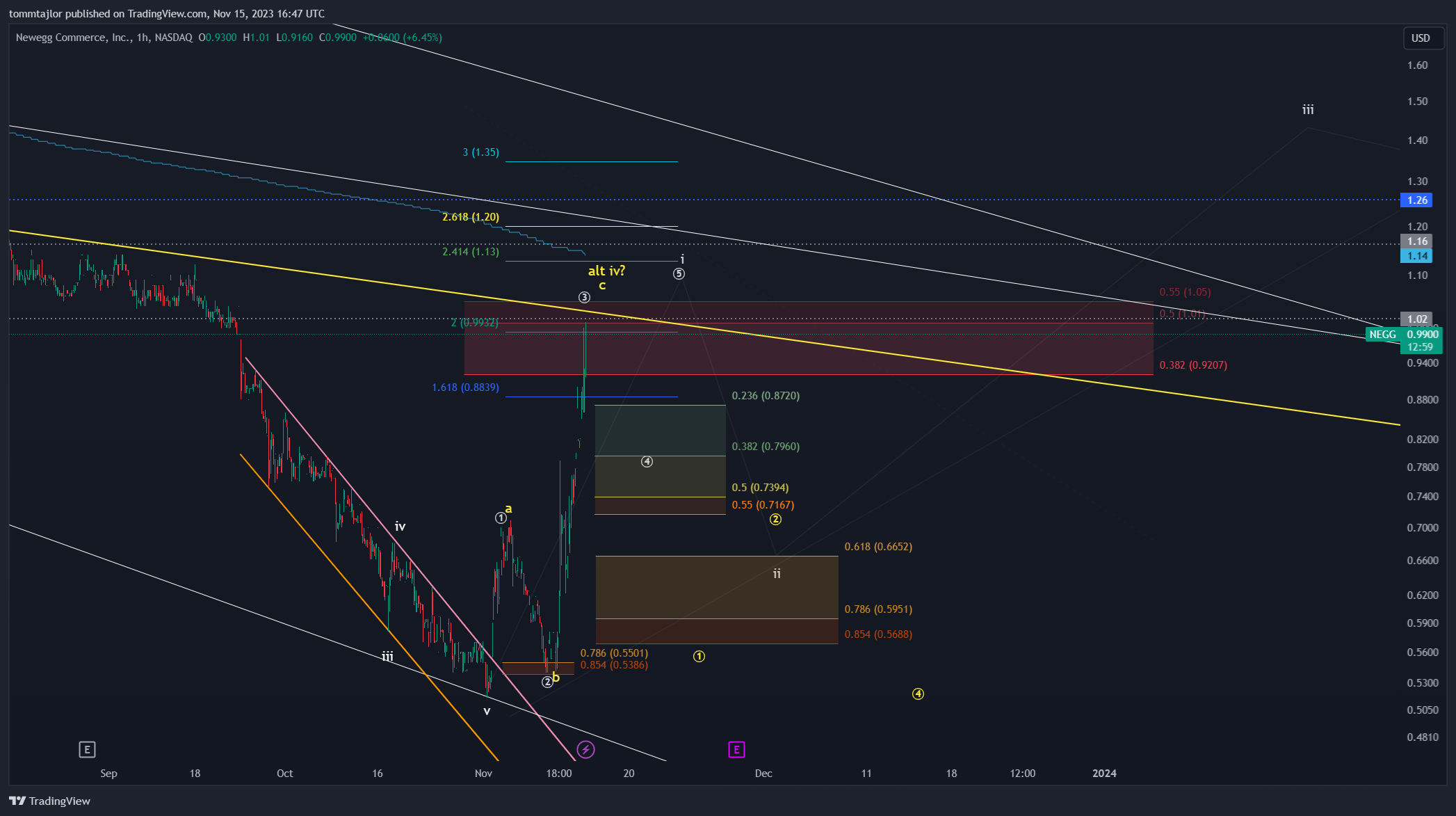Click the yellow circled 2 wave label
Screen dimensions: 1456x816
click(x=775, y=520)
